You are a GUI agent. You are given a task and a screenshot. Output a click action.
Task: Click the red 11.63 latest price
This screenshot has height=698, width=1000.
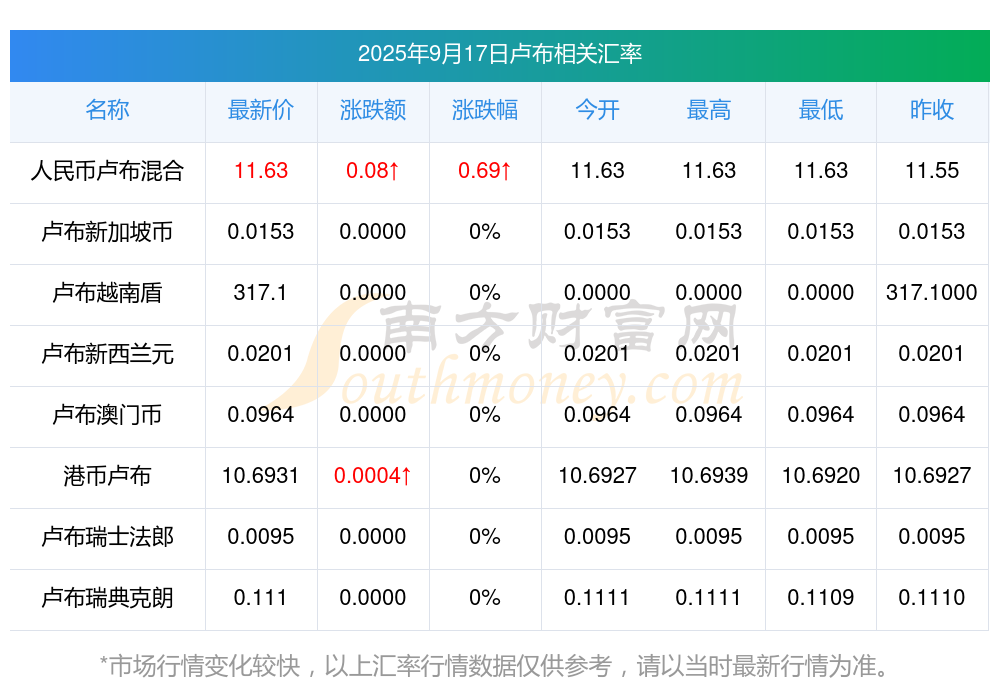click(x=261, y=171)
